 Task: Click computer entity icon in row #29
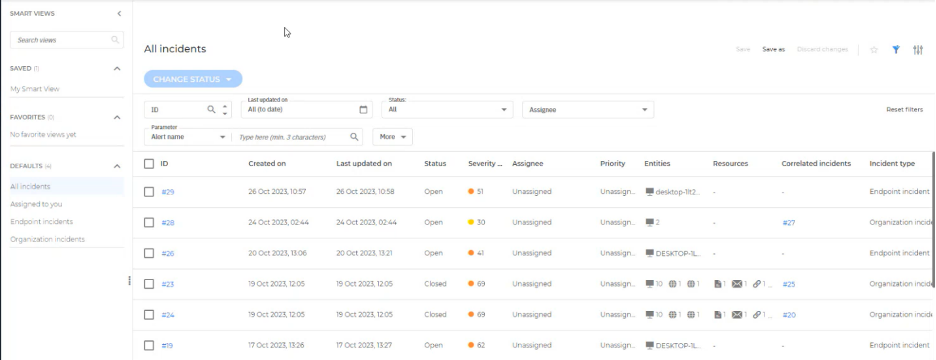[649, 192]
